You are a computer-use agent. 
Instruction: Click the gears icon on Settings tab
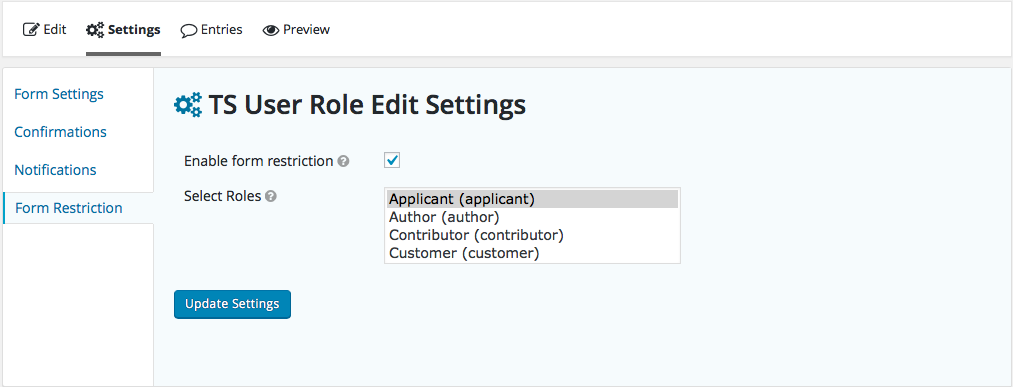coord(95,30)
